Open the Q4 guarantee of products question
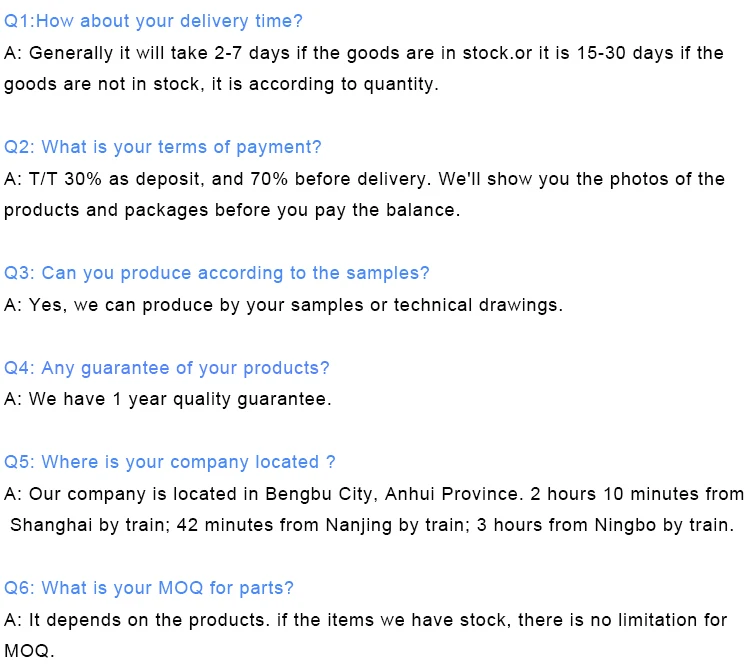750x672 pixels. tap(166, 368)
